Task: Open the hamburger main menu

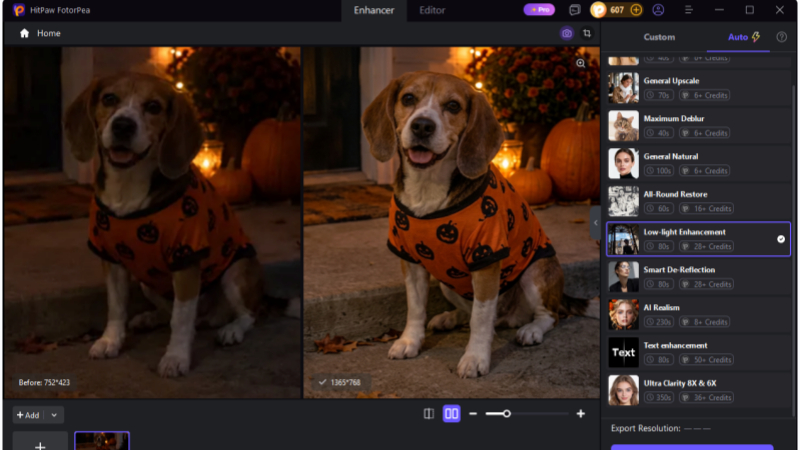Action: coord(688,10)
